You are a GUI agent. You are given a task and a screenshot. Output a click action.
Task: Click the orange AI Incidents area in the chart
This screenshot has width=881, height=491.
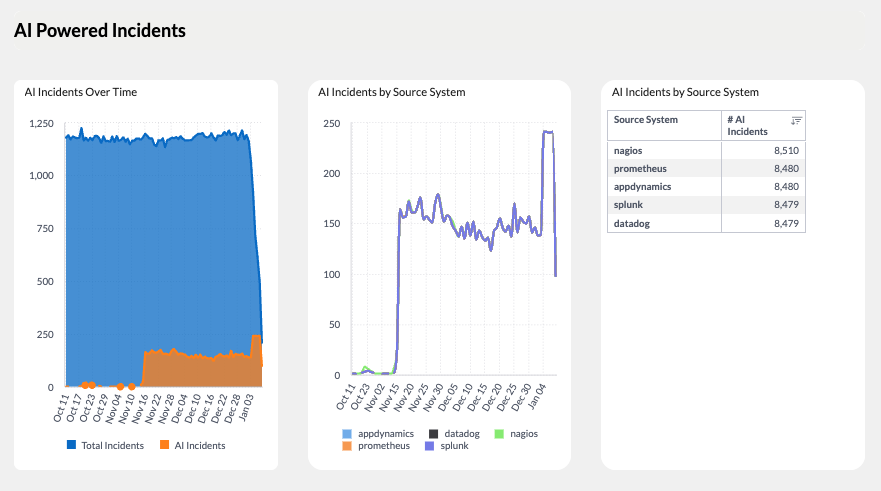[202, 371]
